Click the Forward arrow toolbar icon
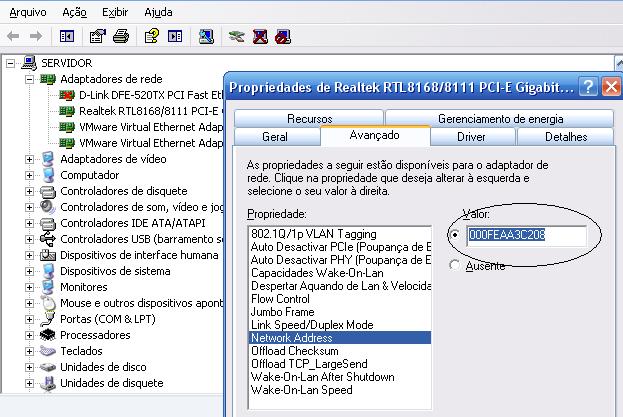Screen dimensions: 623x417 coord(36,37)
